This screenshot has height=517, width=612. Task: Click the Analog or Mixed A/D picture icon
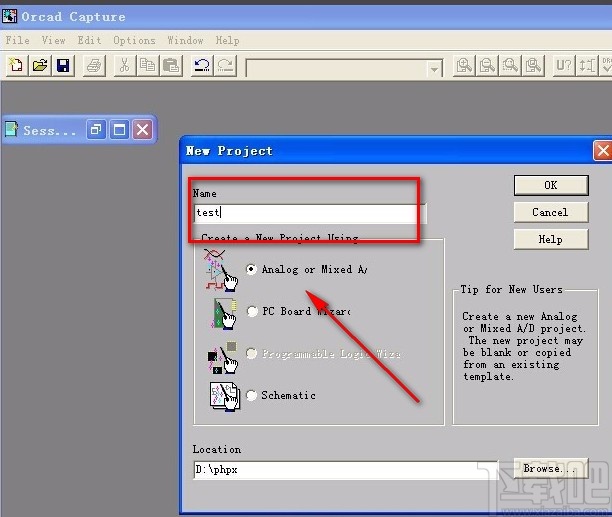coord(221,270)
